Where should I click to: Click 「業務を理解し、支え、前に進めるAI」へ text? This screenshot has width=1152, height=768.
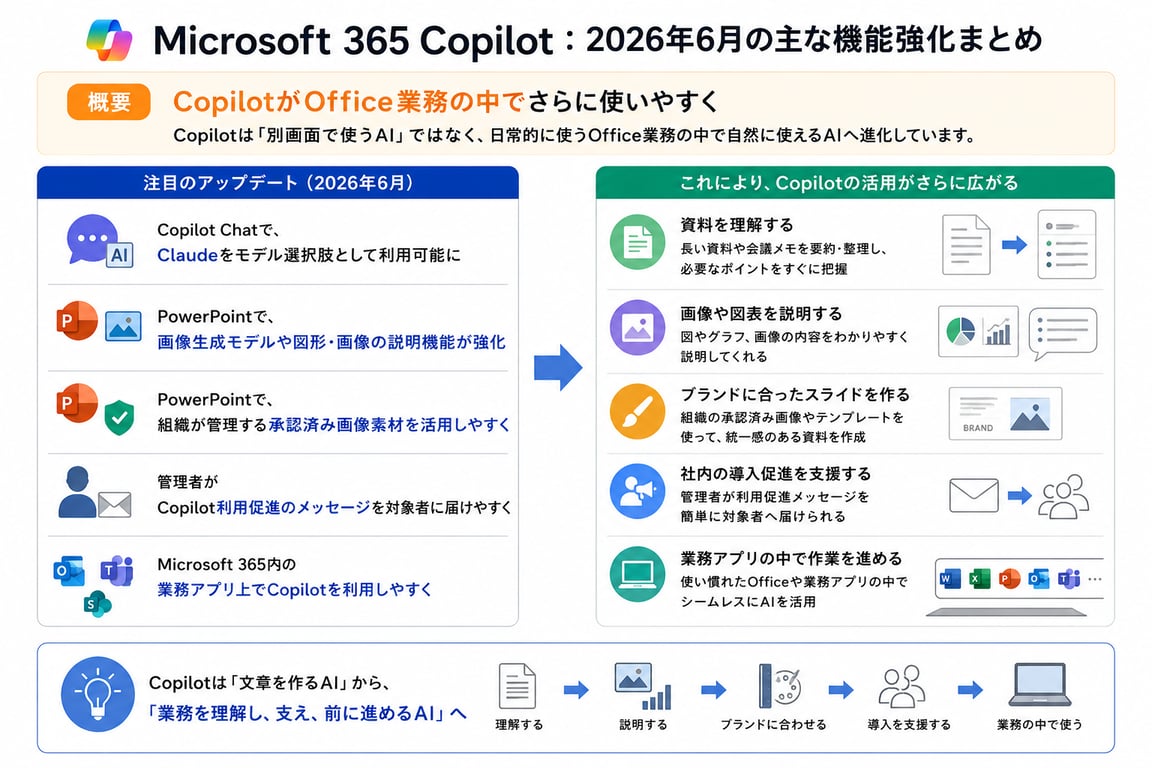307,713
